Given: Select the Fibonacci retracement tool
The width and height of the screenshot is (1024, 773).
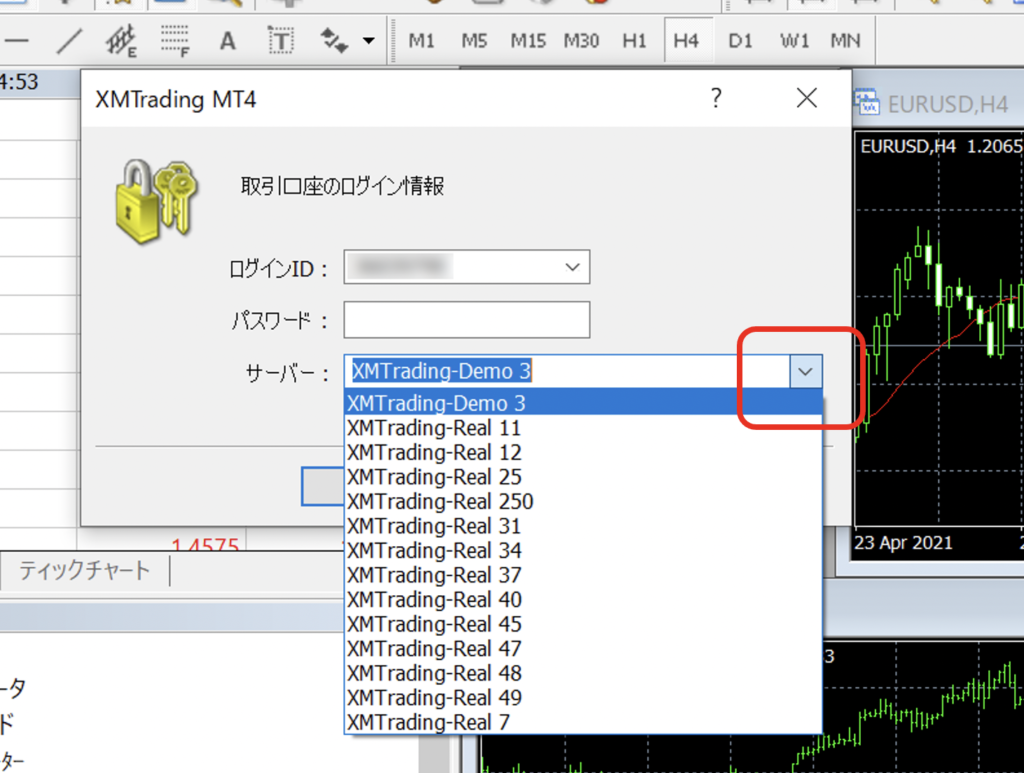Looking at the screenshot, I should click(x=174, y=41).
